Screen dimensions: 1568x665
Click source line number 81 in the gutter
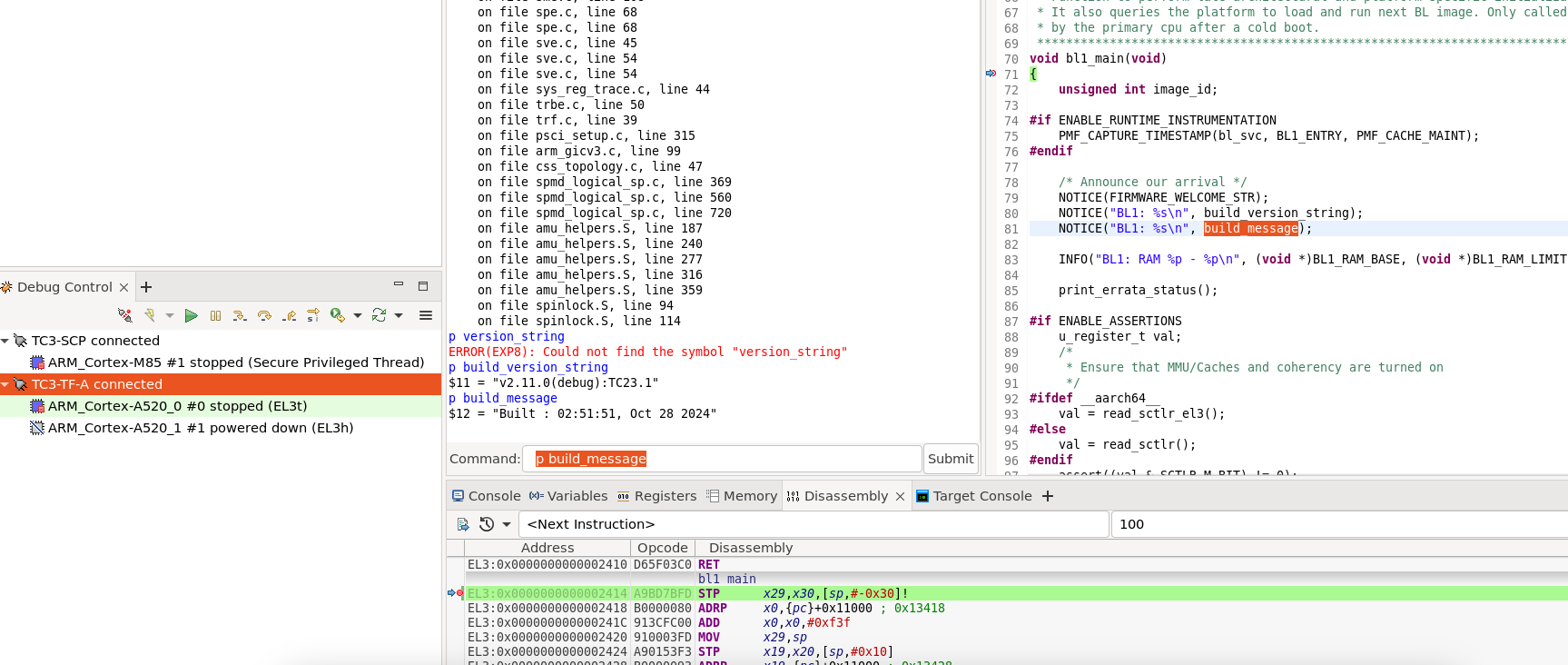pos(1011,229)
